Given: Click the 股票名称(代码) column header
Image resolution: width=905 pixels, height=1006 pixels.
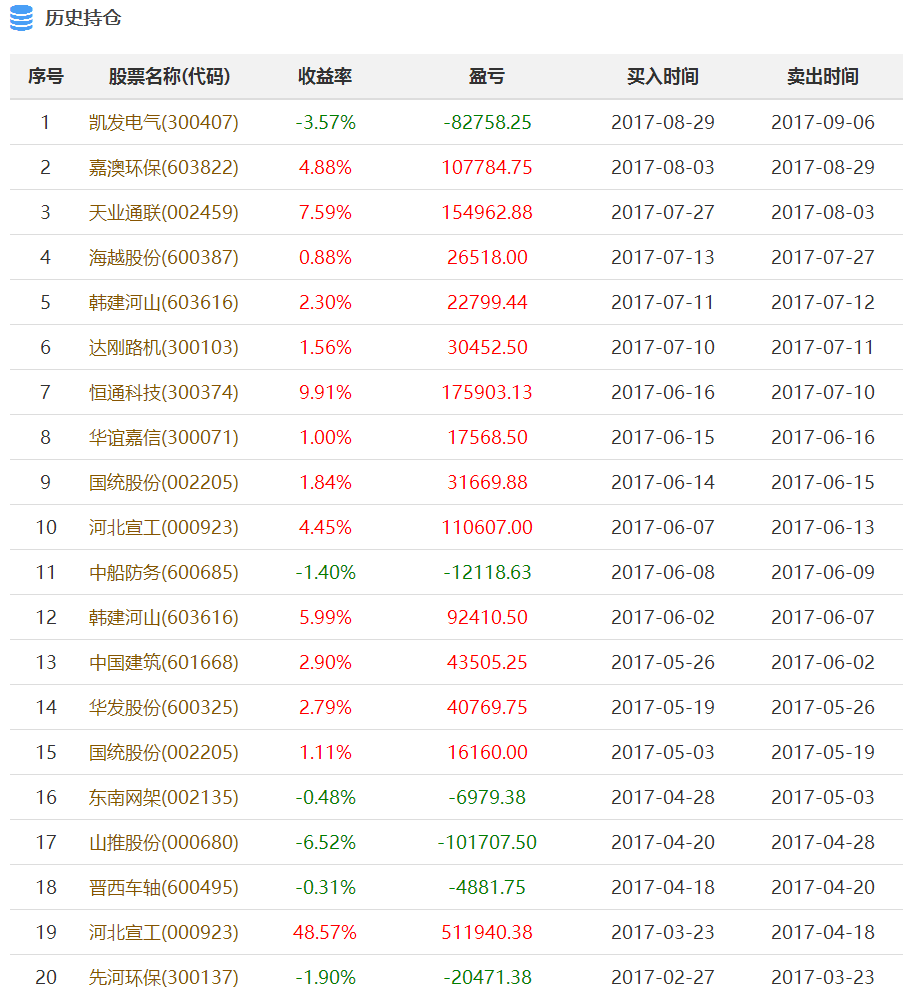Looking at the screenshot, I should click(169, 76).
